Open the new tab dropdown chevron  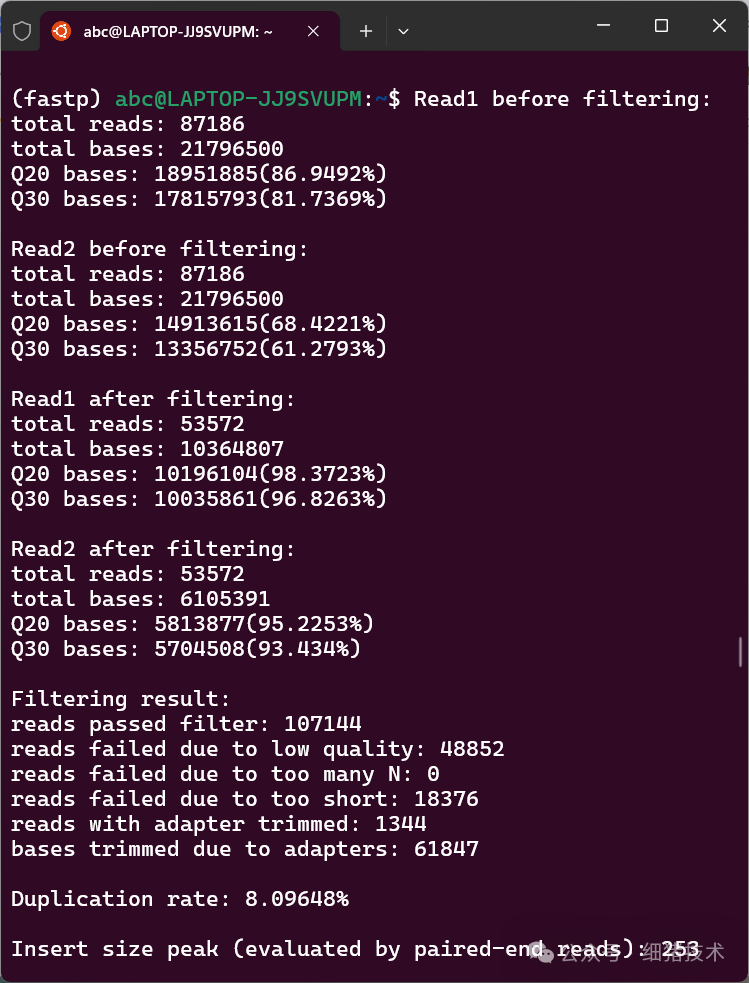click(x=403, y=31)
